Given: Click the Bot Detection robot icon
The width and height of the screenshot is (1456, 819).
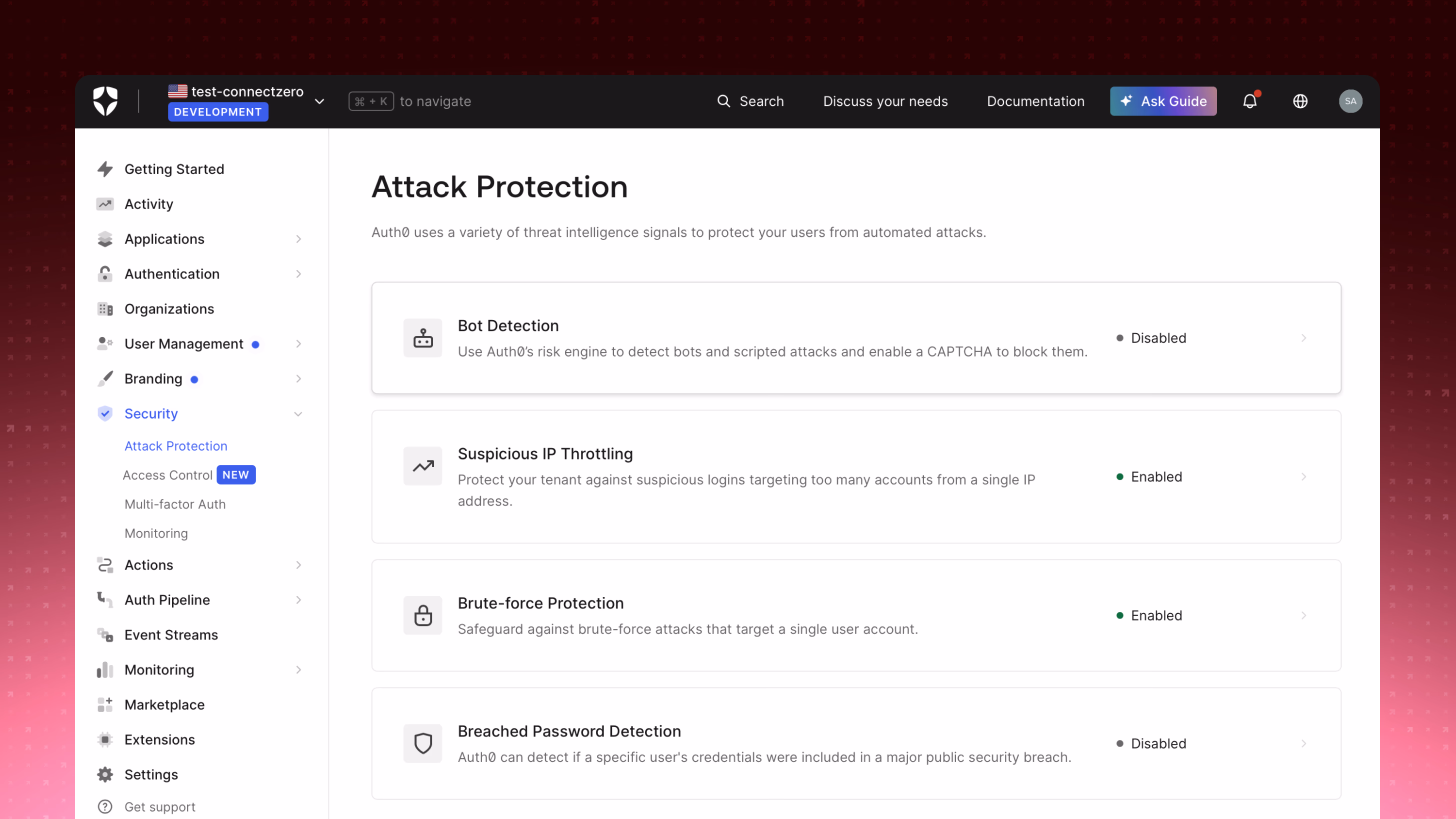Looking at the screenshot, I should point(423,338).
